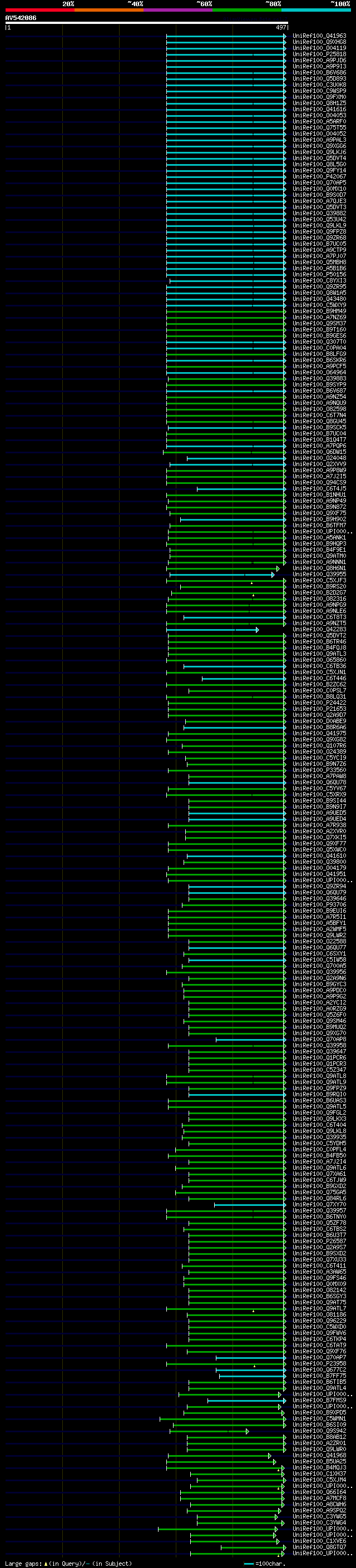Click the hit label UniRef100_Q39882

point(319,214)
